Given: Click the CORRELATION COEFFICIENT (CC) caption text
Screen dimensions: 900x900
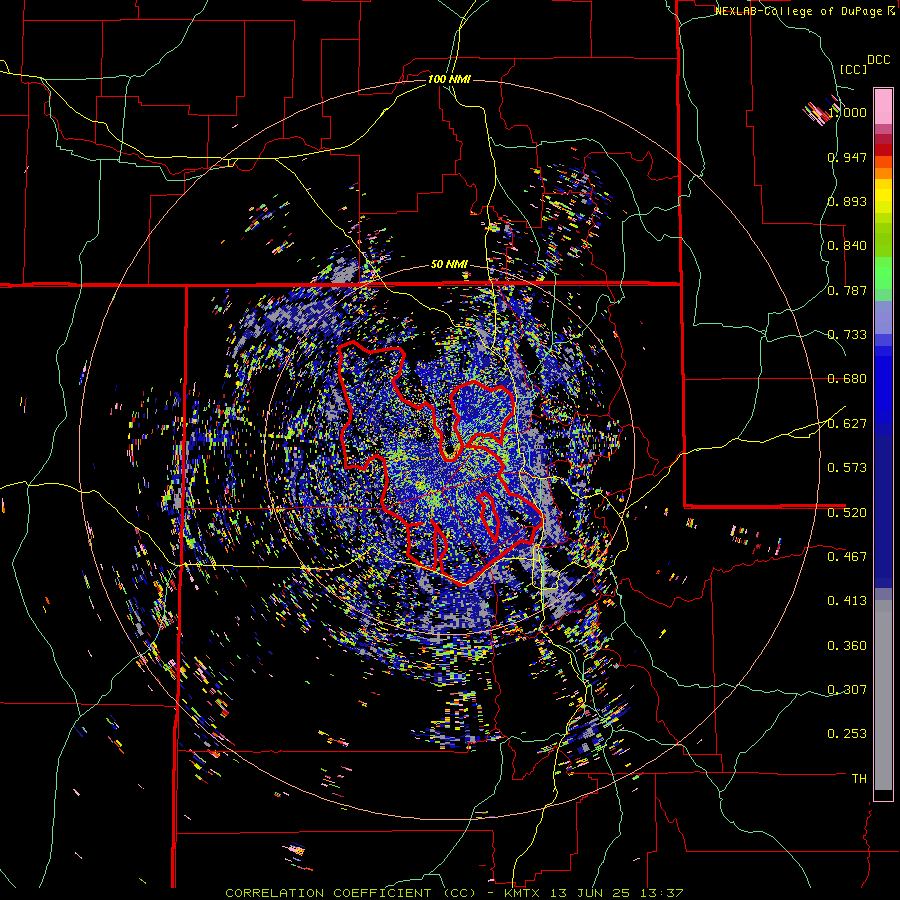Looking at the screenshot, I should (350, 893).
